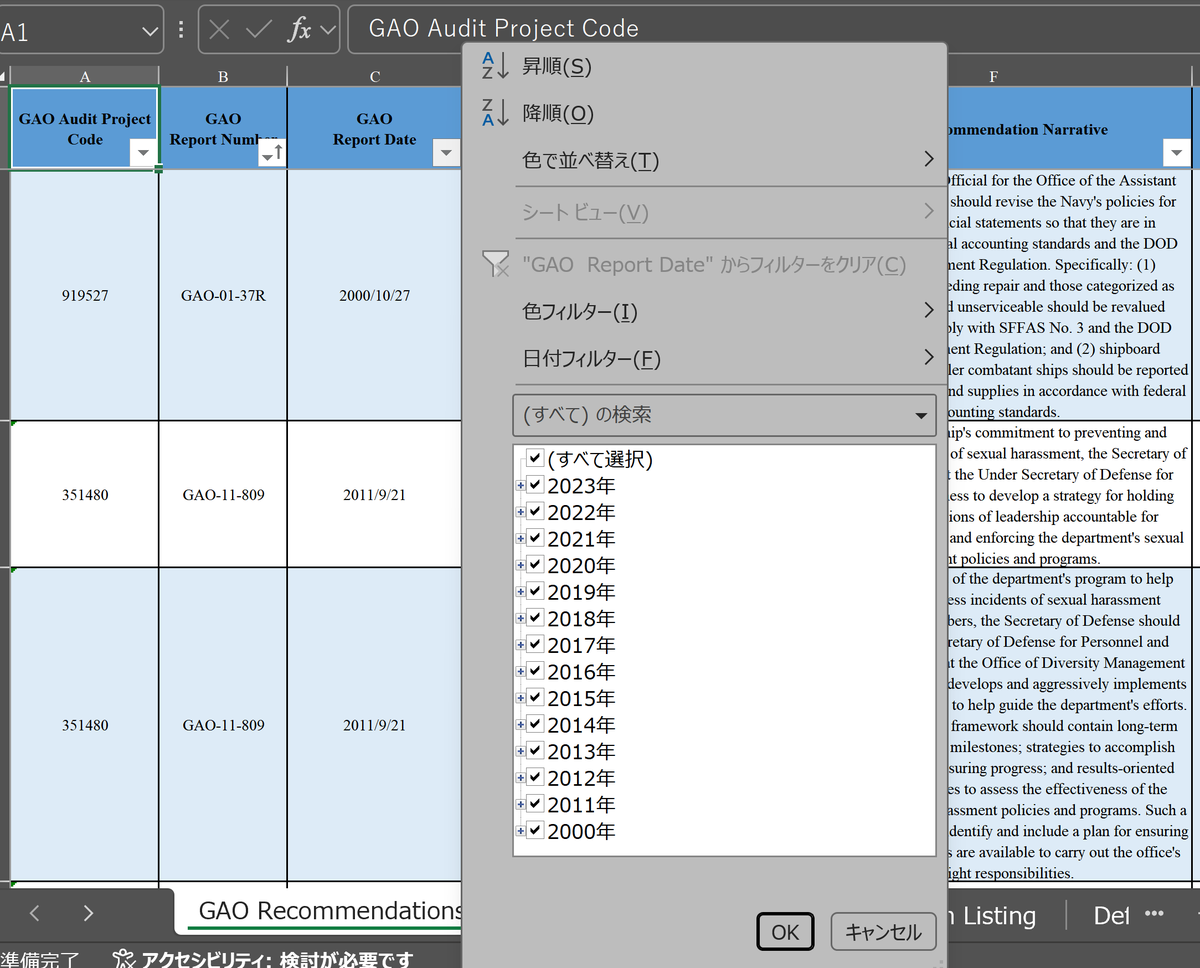Click cell containing GAO-01-37R
1200x968 pixels.
(x=223, y=296)
